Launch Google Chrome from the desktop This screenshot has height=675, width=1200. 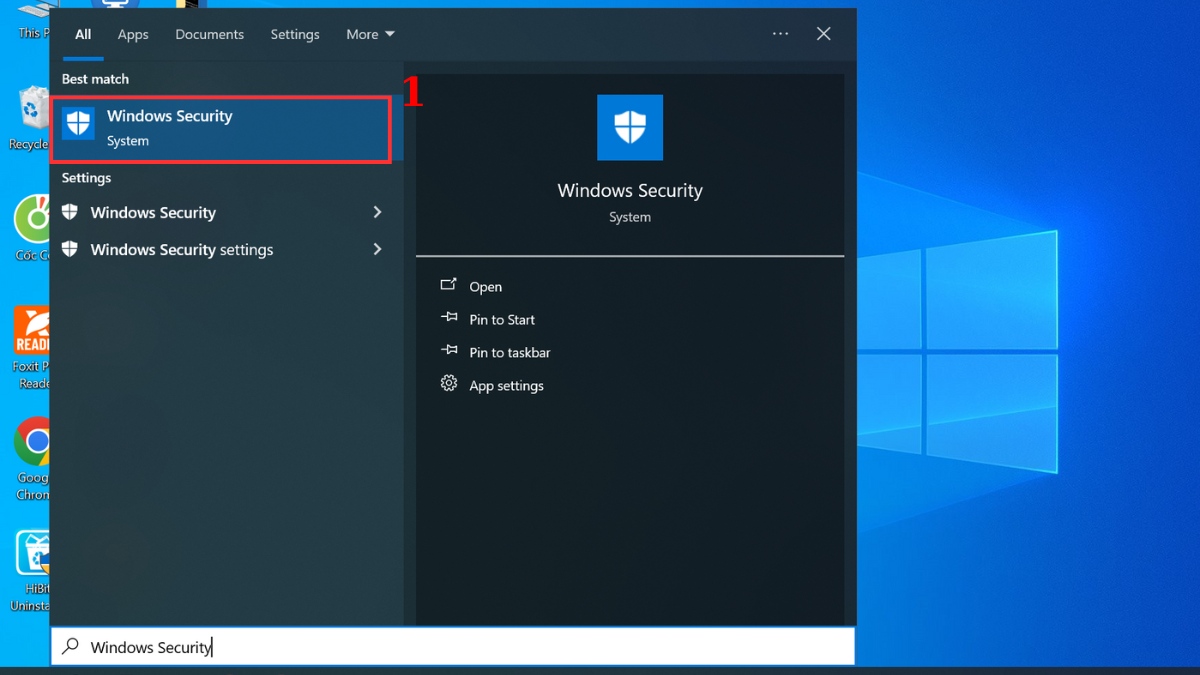pos(33,441)
